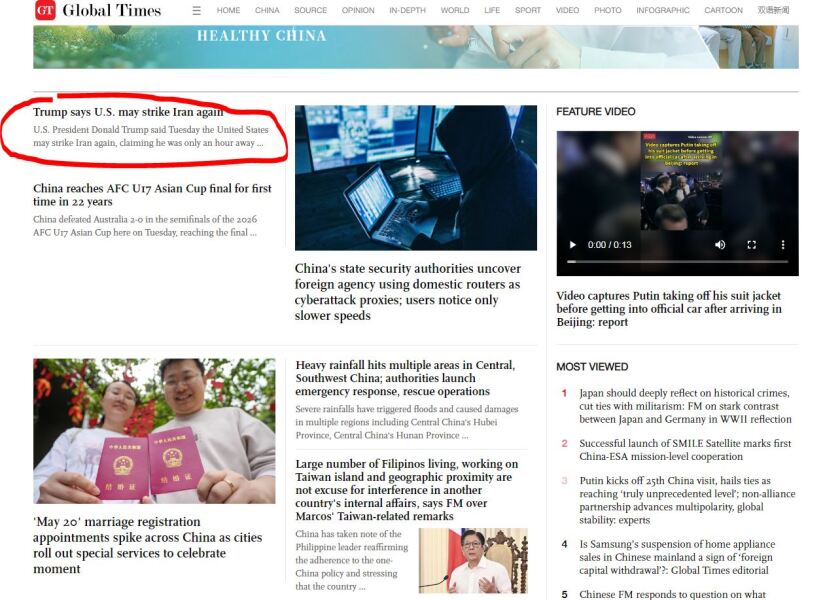Open the May 20 marriage registration headline
The height and width of the screenshot is (600, 823).
coord(147,545)
